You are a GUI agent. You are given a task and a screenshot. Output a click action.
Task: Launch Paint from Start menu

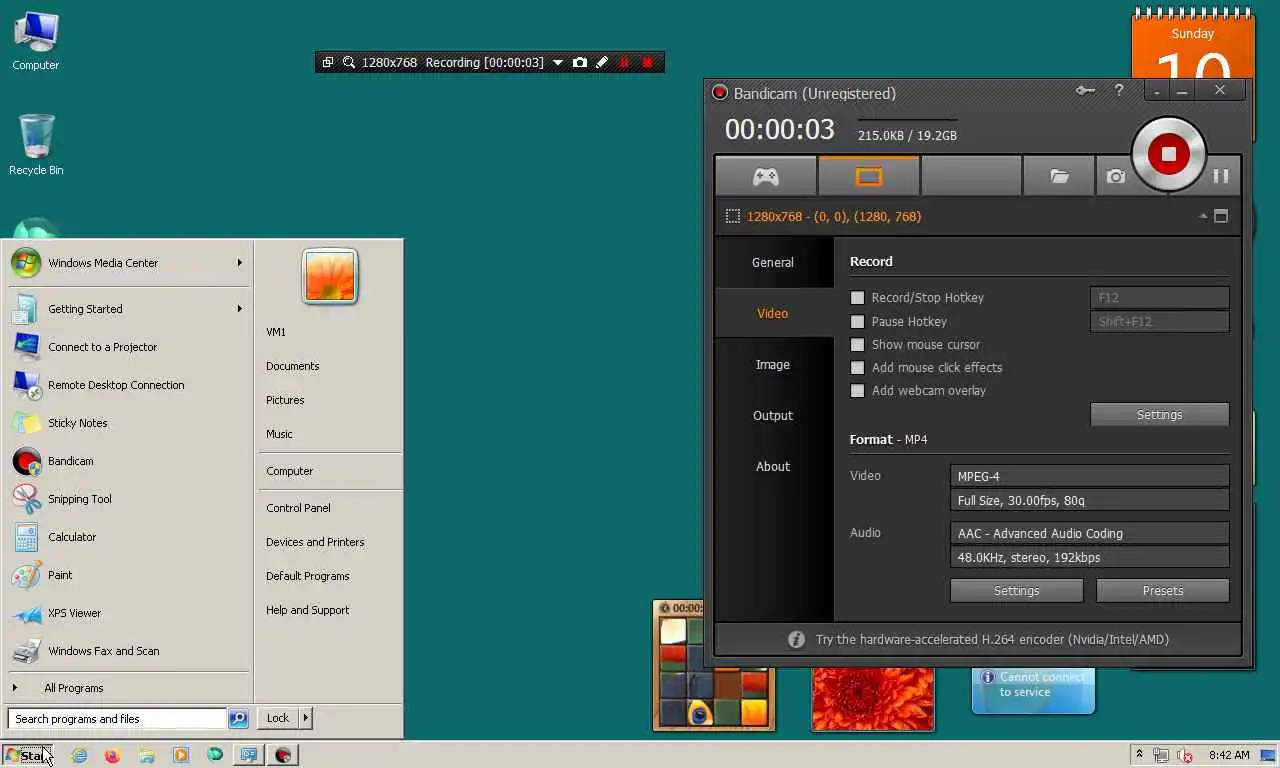coord(128,575)
